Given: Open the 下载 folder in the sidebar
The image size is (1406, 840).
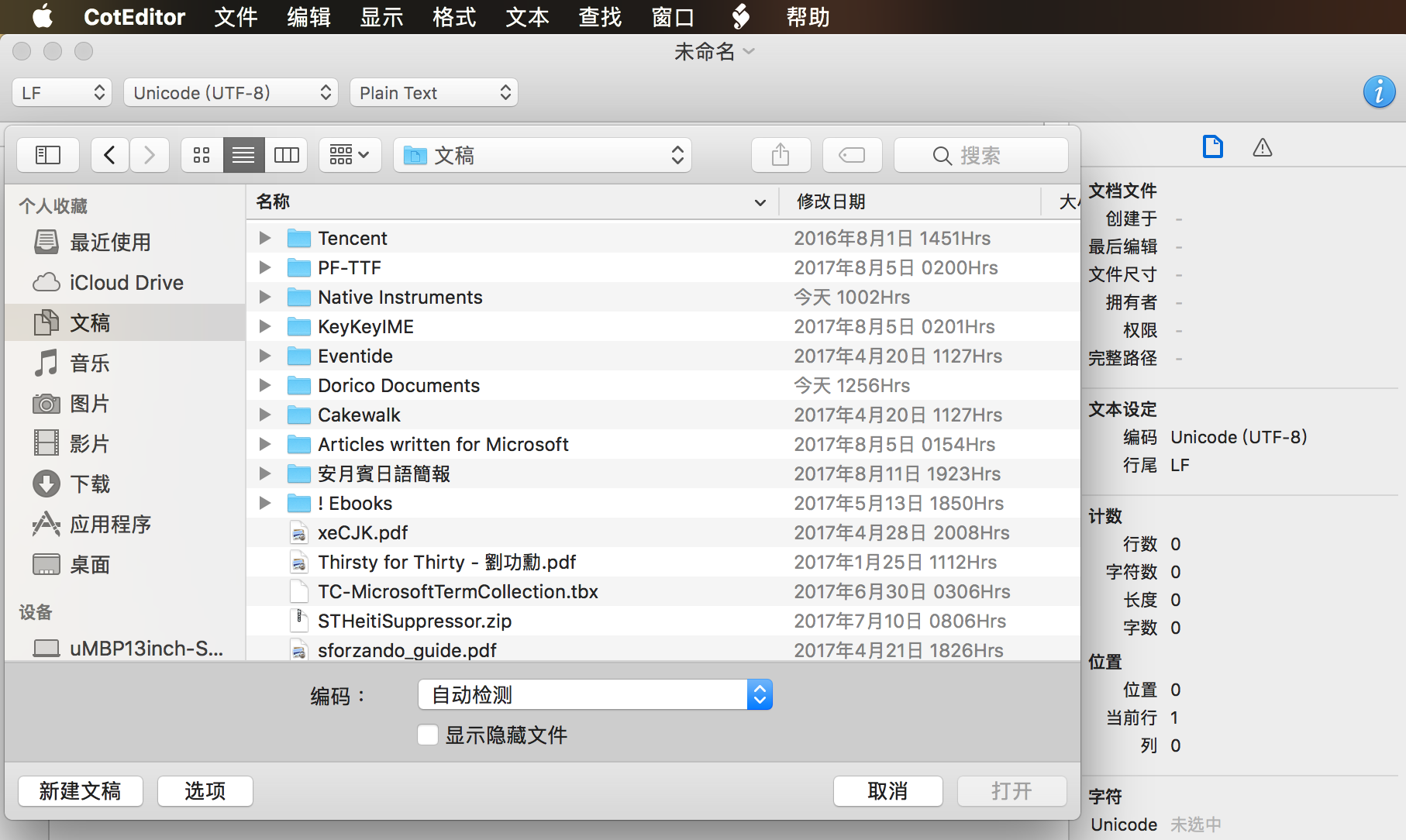Looking at the screenshot, I should [x=90, y=484].
